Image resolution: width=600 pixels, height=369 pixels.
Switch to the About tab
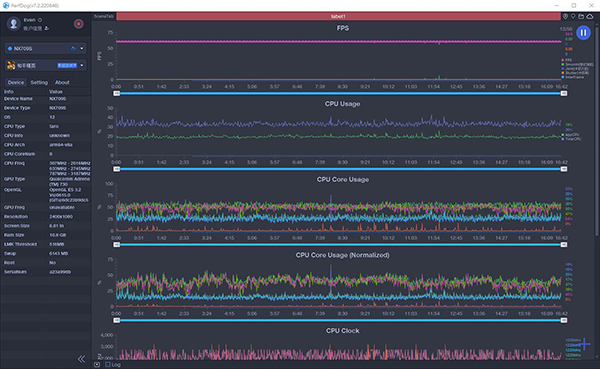(x=62, y=82)
